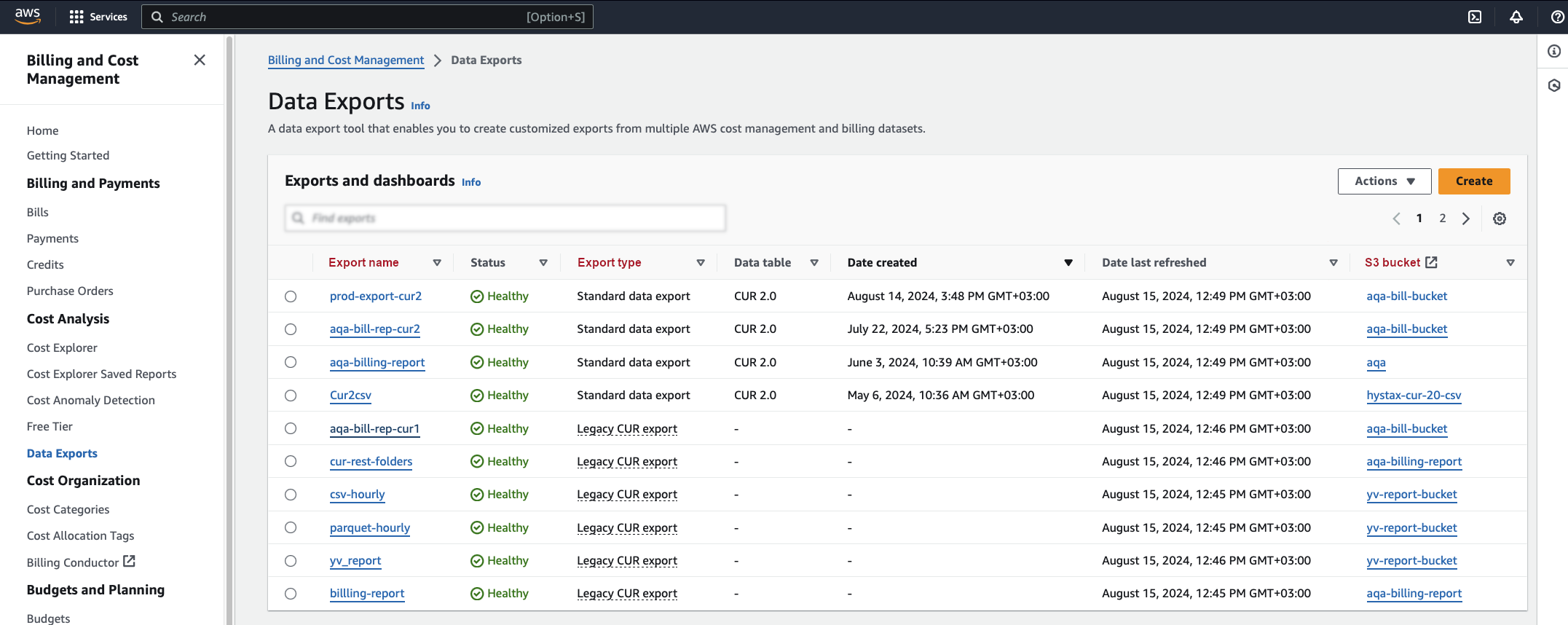Open the aqa bucket link
The image size is (1568, 625).
(1376, 362)
